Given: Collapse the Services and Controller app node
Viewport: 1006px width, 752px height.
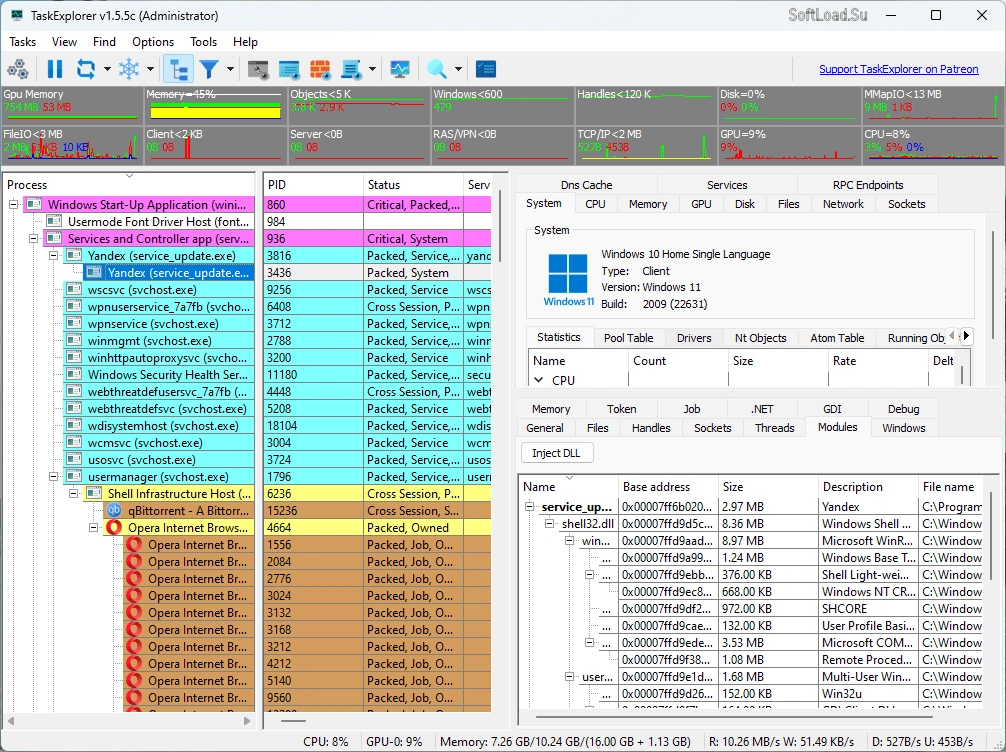Looking at the screenshot, I should 33,239.
